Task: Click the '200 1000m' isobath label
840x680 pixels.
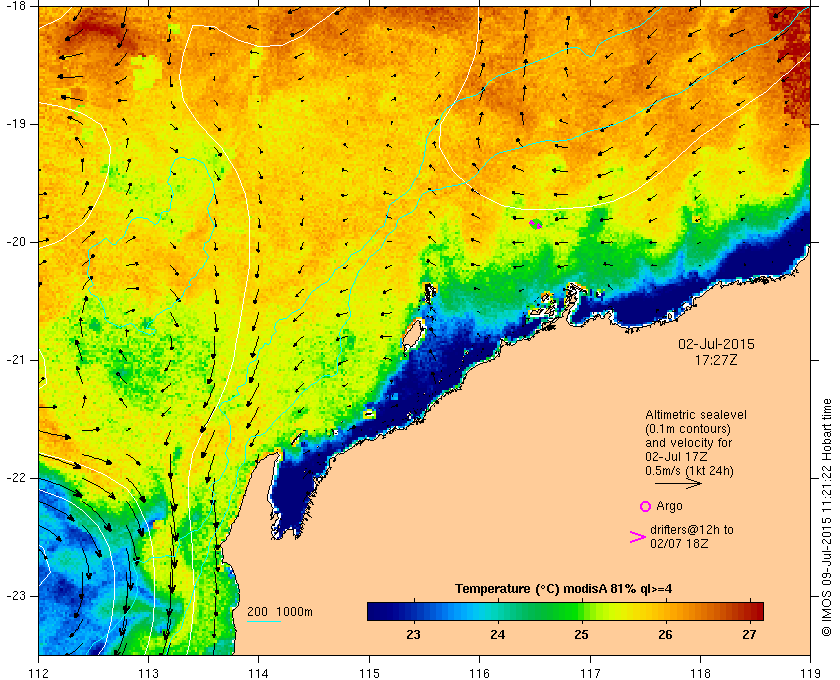Action: point(280,611)
